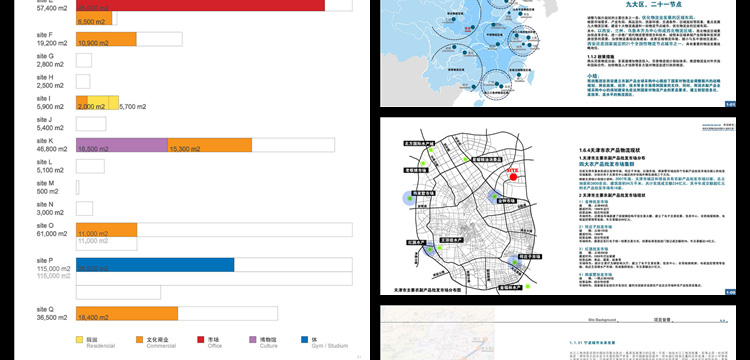Click the 1-01 page number badge
This screenshot has width=750, height=360.
pyautogui.click(x=730, y=104)
